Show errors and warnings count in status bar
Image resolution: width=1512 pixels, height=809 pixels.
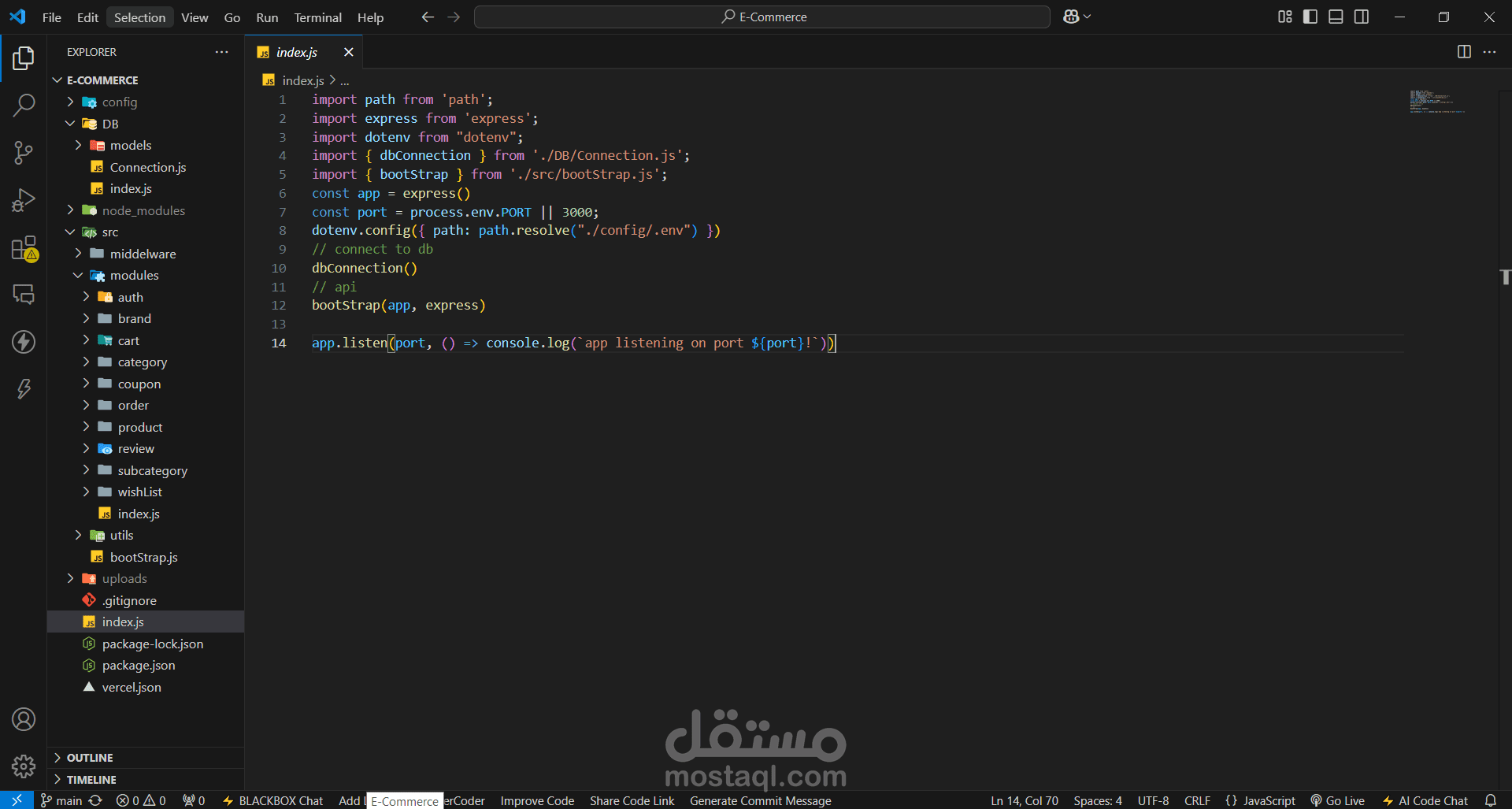tap(141, 800)
